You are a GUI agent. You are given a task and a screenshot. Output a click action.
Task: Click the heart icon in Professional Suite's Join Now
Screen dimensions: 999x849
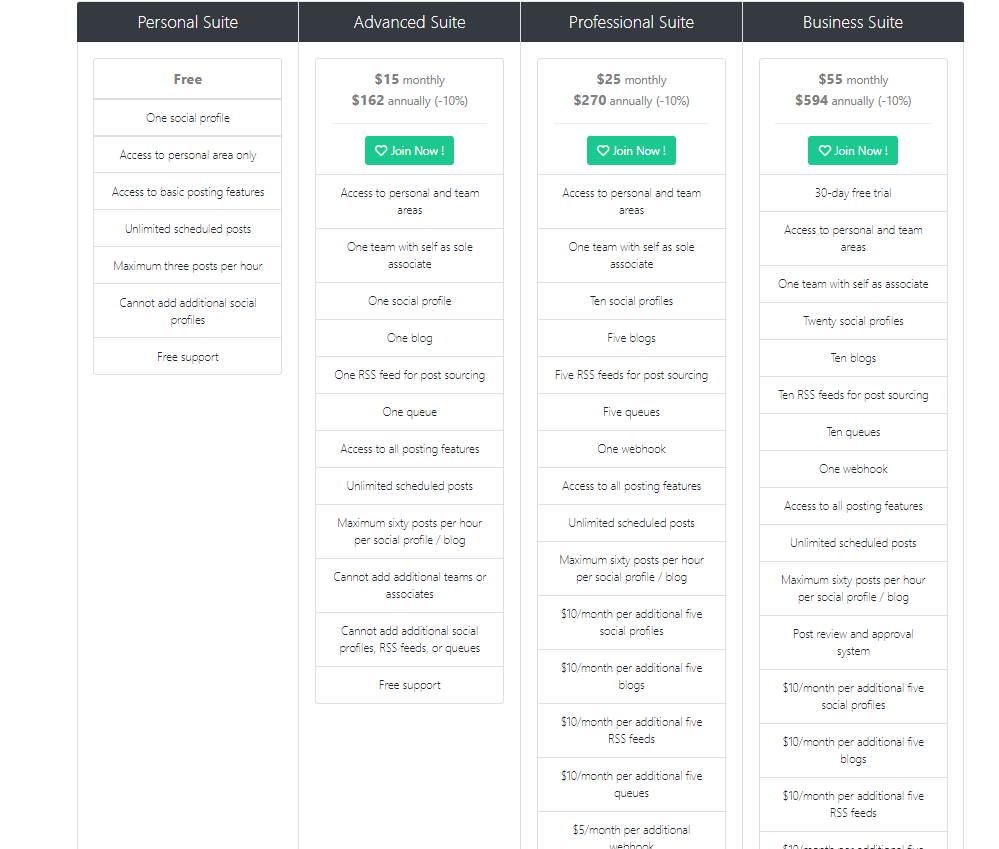(603, 151)
